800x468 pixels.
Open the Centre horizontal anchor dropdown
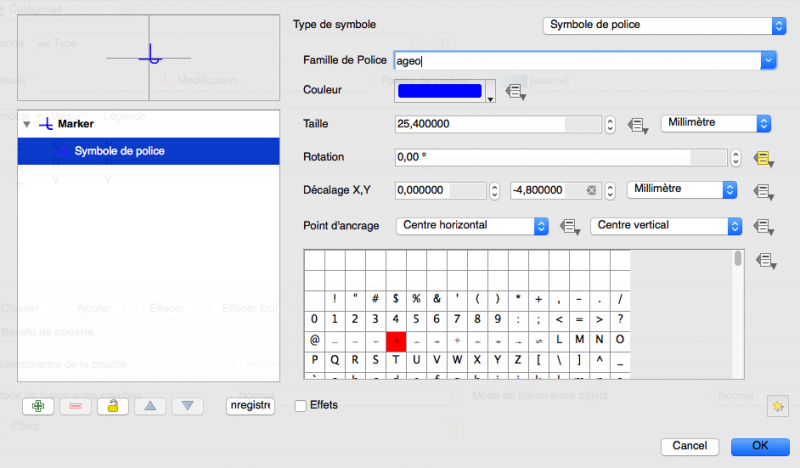(473, 226)
